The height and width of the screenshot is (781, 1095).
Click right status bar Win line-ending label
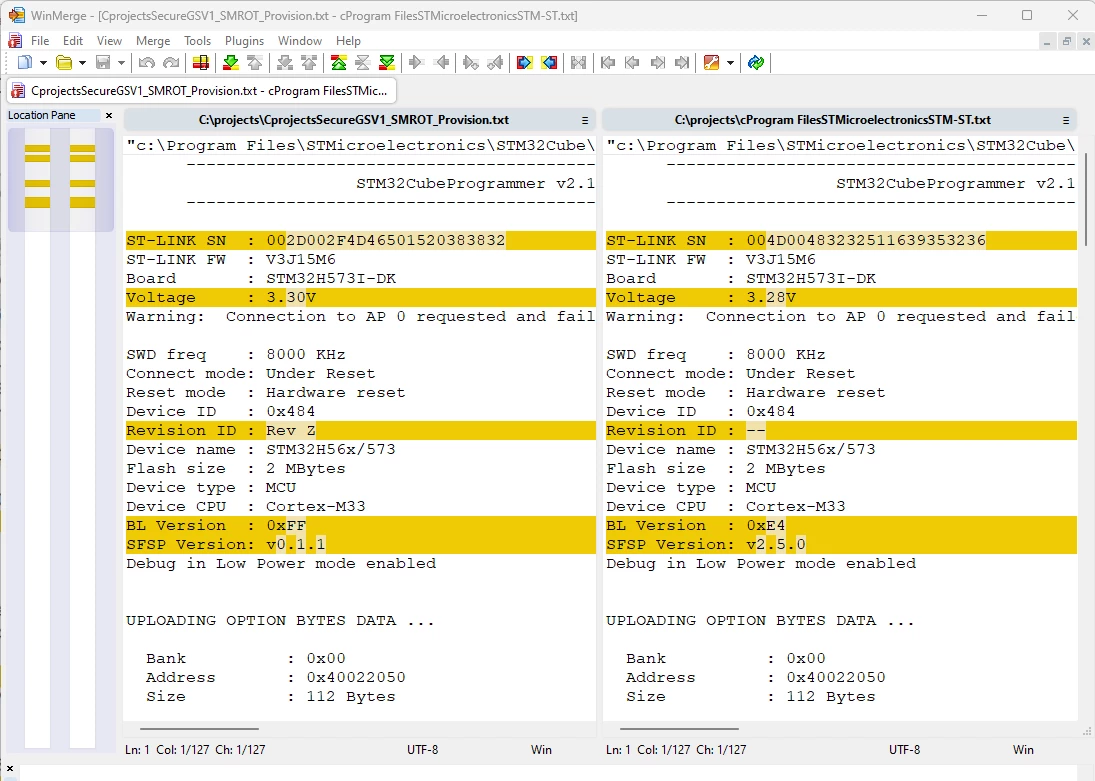pos(1023,750)
